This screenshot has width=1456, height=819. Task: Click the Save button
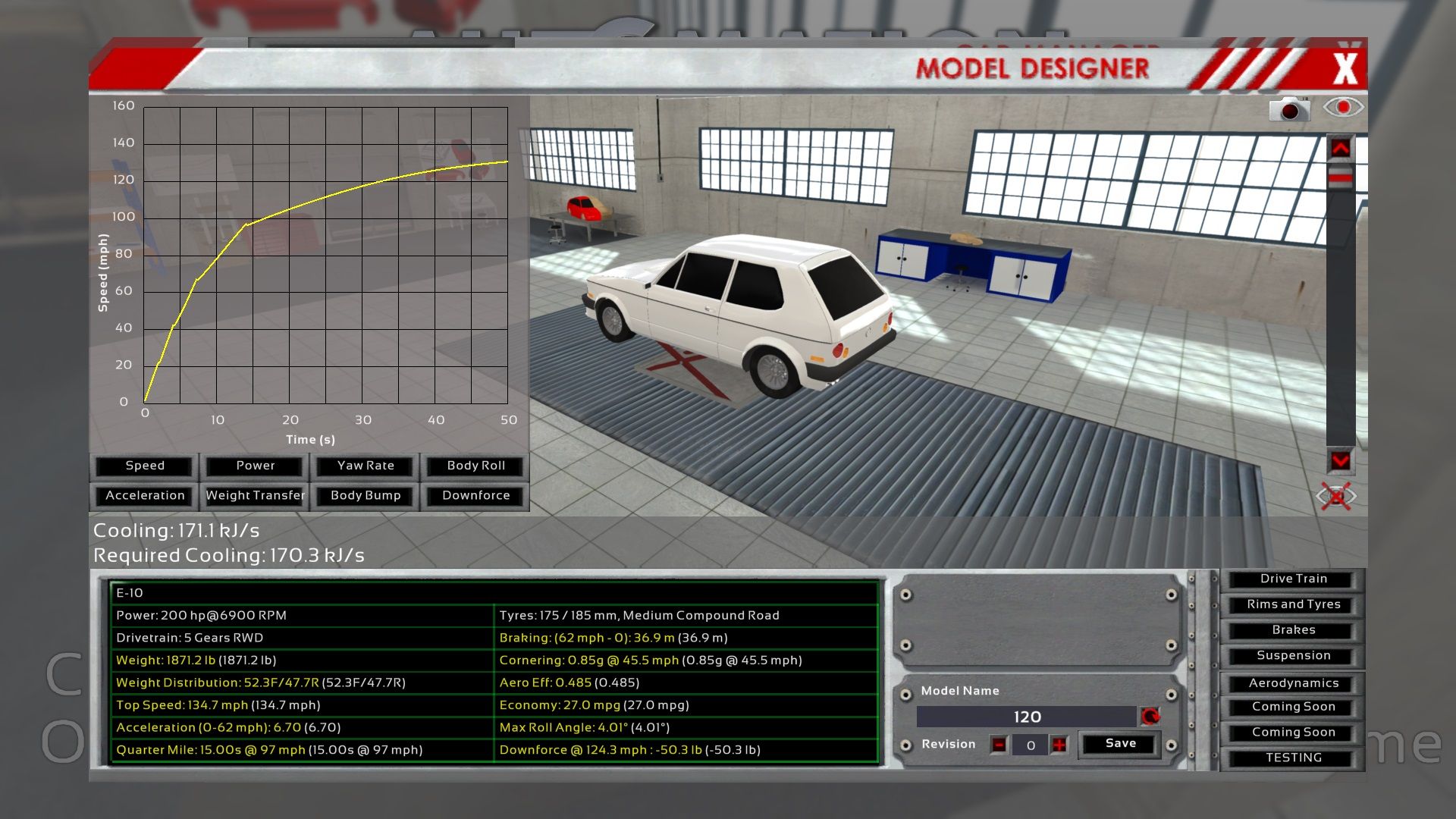(x=1120, y=743)
